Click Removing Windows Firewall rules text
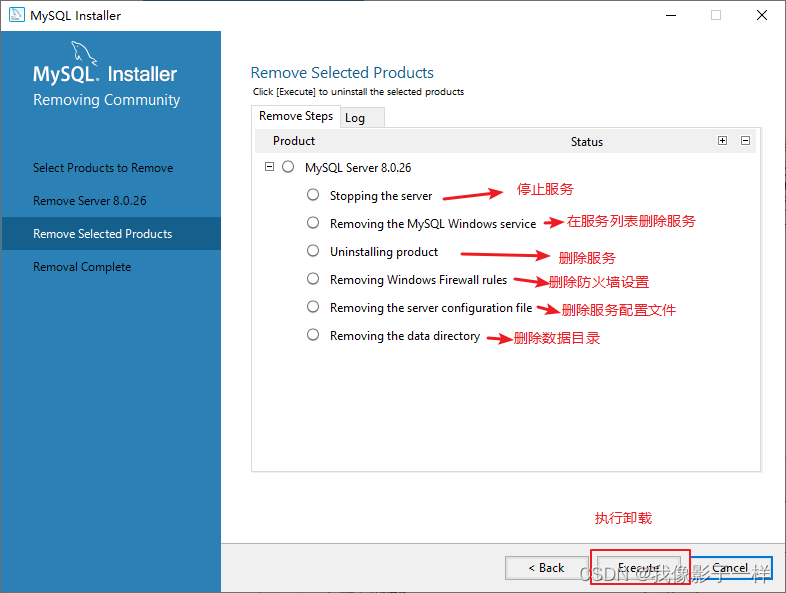 (x=419, y=280)
